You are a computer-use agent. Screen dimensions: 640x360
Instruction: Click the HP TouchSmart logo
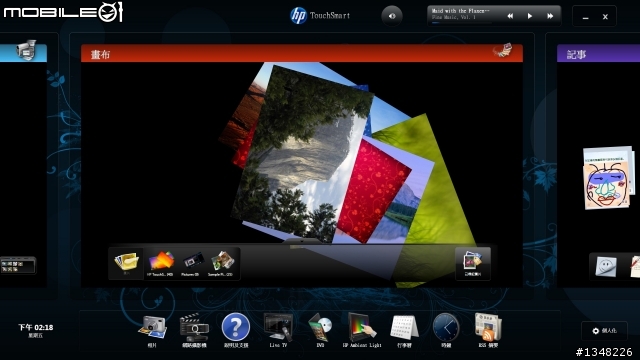click(x=320, y=16)
